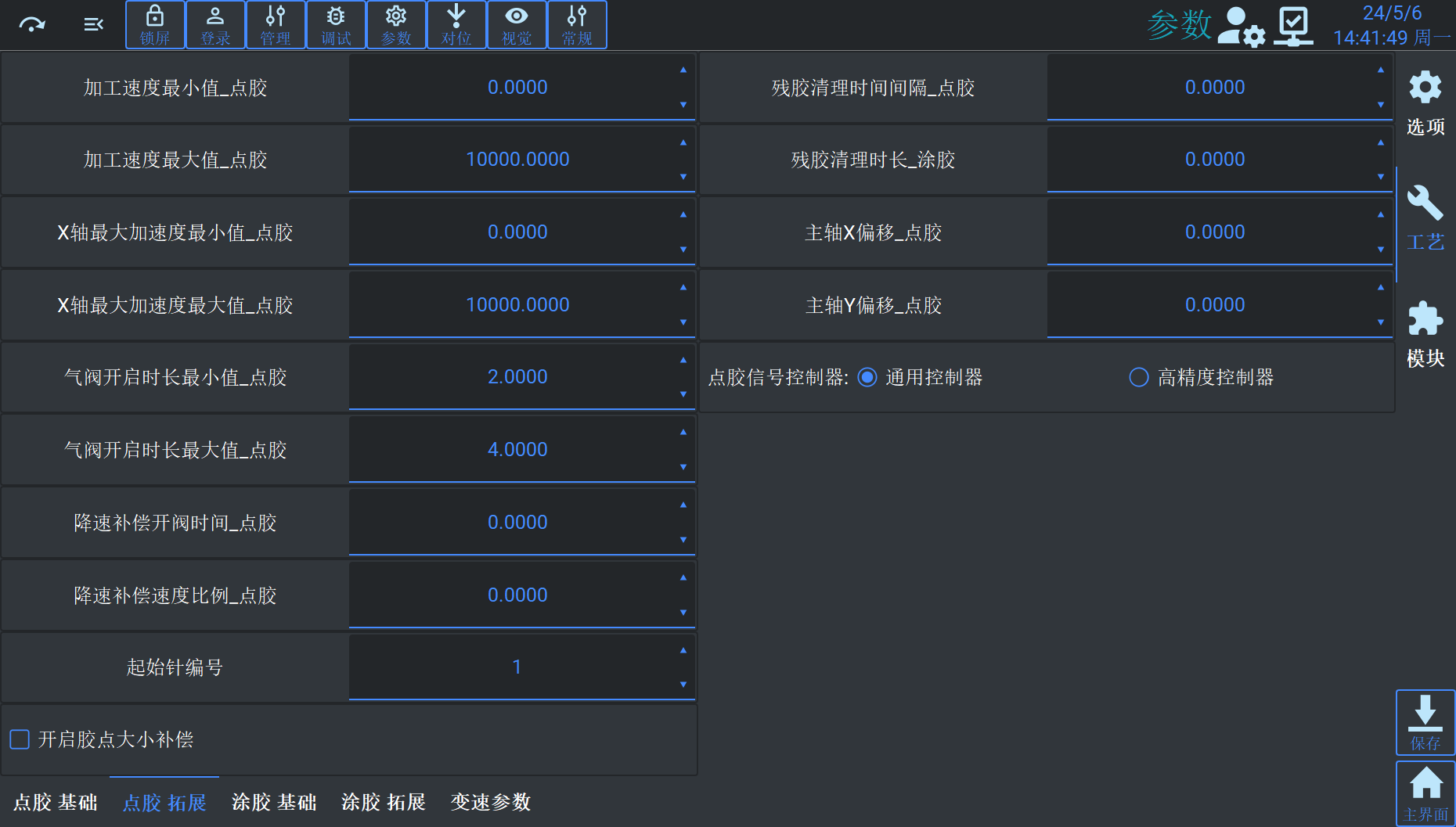Image resolution: width=1456 pixels, height=827 pixels.
Task: Click the collapse menu icon at top left
Action: [x=93, y=25]
